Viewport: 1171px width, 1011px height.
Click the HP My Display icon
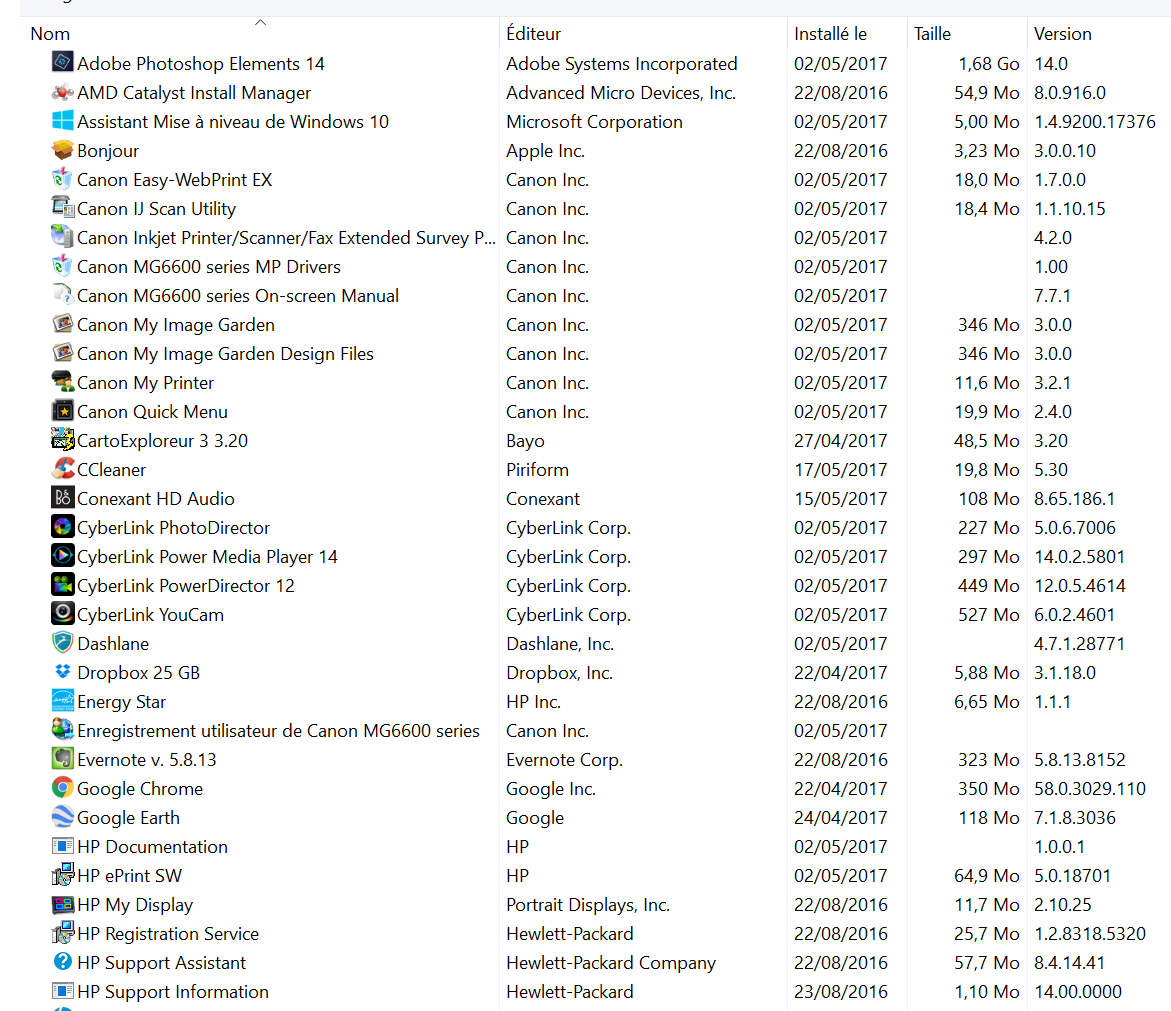(x=63, y=903)
